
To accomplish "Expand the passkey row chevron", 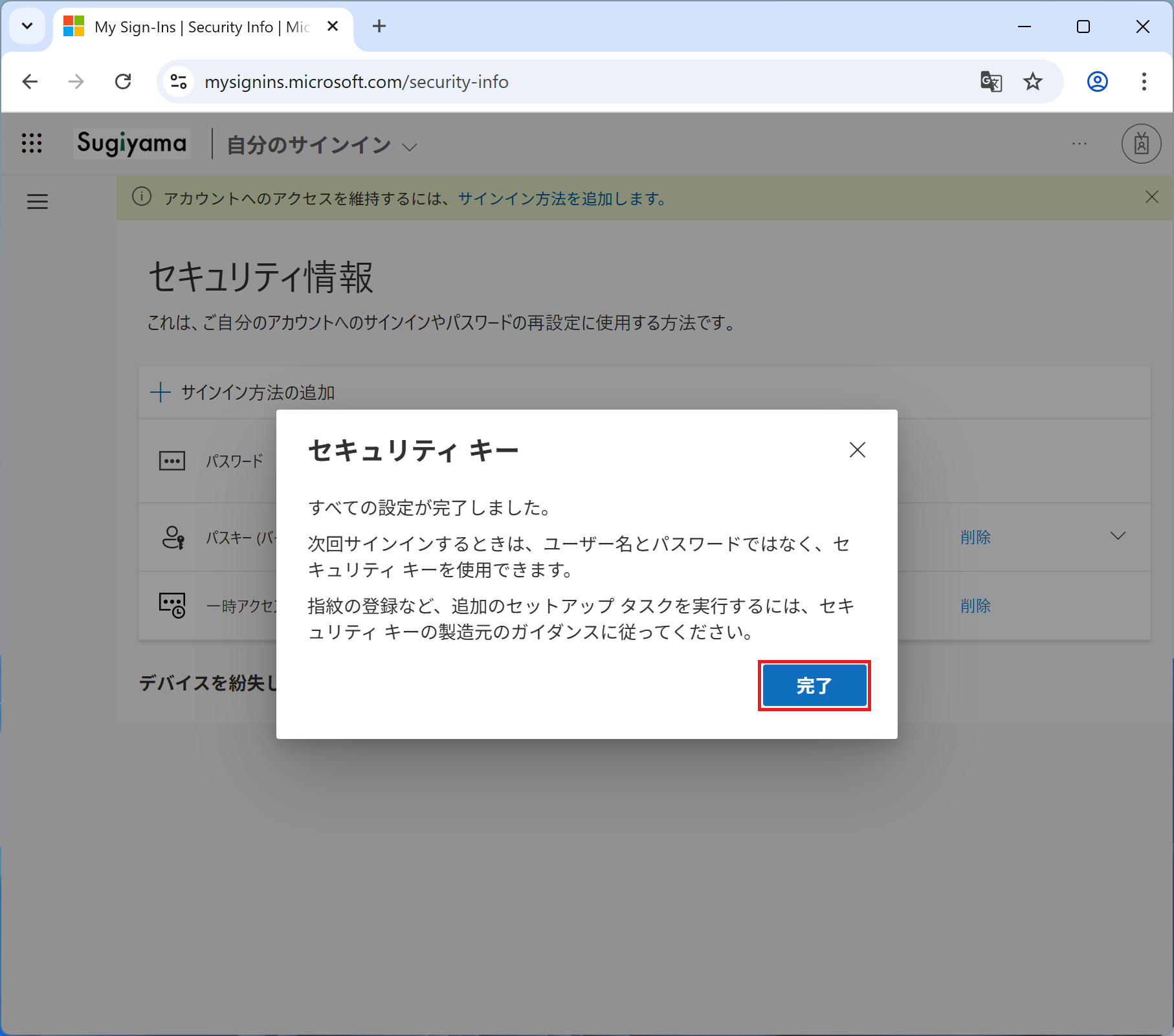I will pos(1118,536).
